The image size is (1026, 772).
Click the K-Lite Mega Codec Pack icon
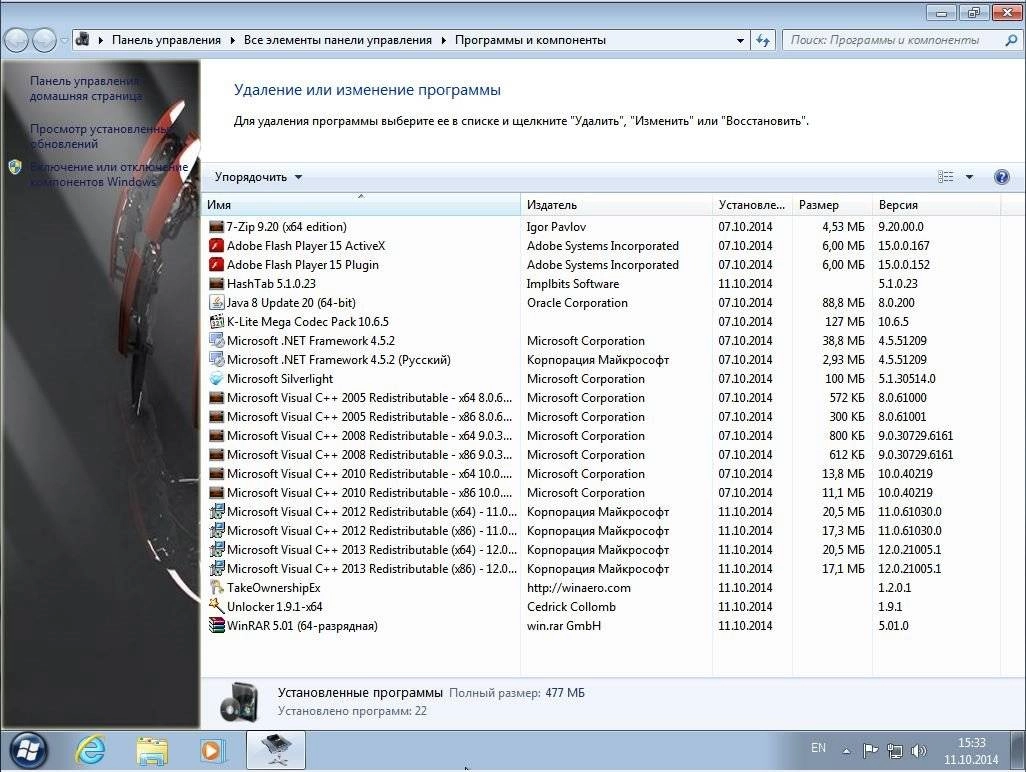(x=217, y=322)
